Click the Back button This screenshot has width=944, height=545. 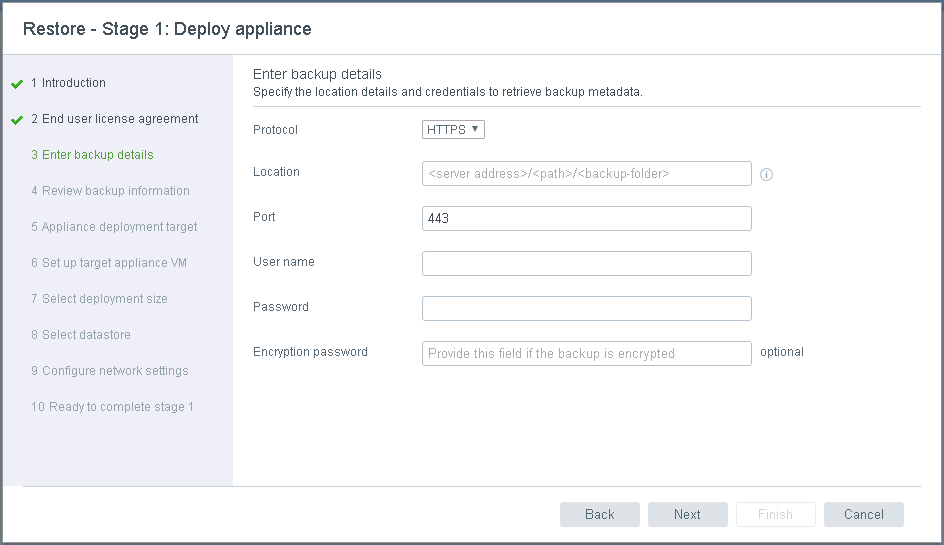(600, 514)
